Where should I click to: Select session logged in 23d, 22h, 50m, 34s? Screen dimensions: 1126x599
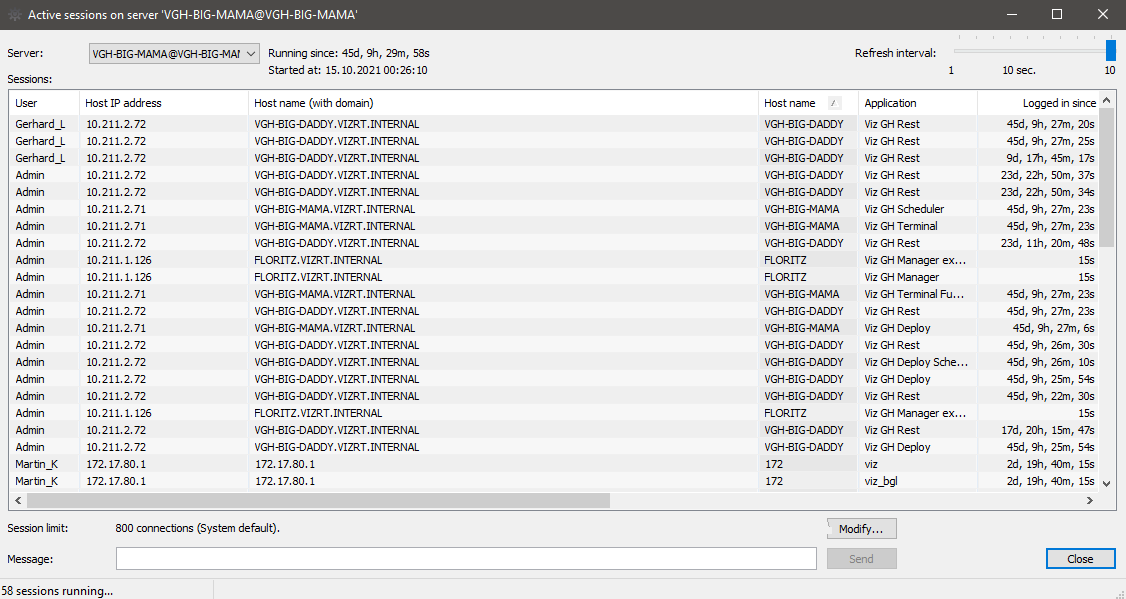[x=554, y=192]
